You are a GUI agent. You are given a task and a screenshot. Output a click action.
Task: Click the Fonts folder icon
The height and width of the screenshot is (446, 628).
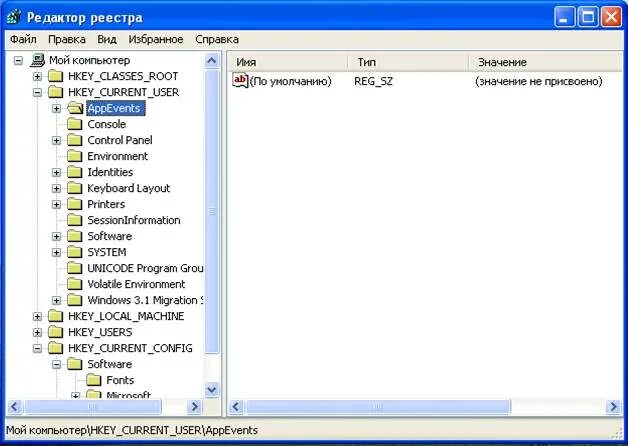94,380
